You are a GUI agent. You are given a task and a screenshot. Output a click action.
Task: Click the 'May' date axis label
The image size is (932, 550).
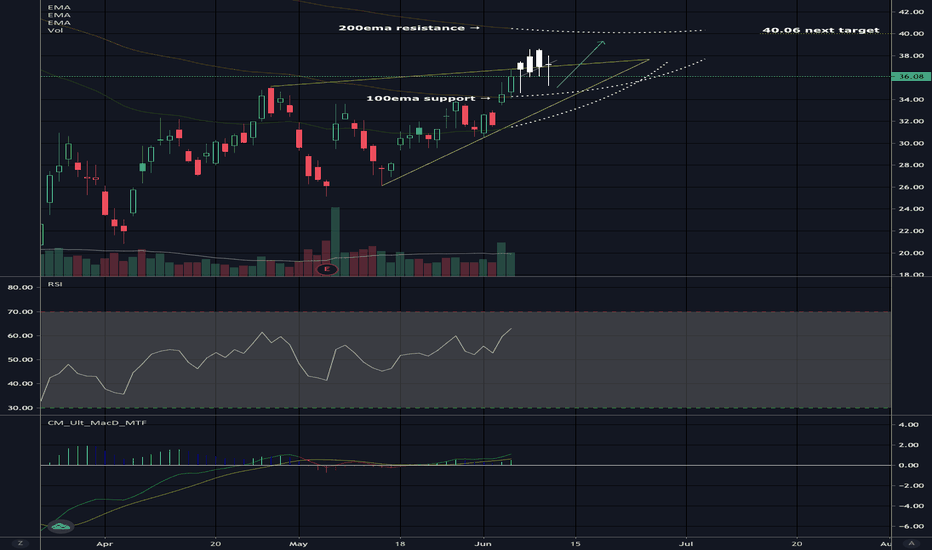click(x=298, y=543)
